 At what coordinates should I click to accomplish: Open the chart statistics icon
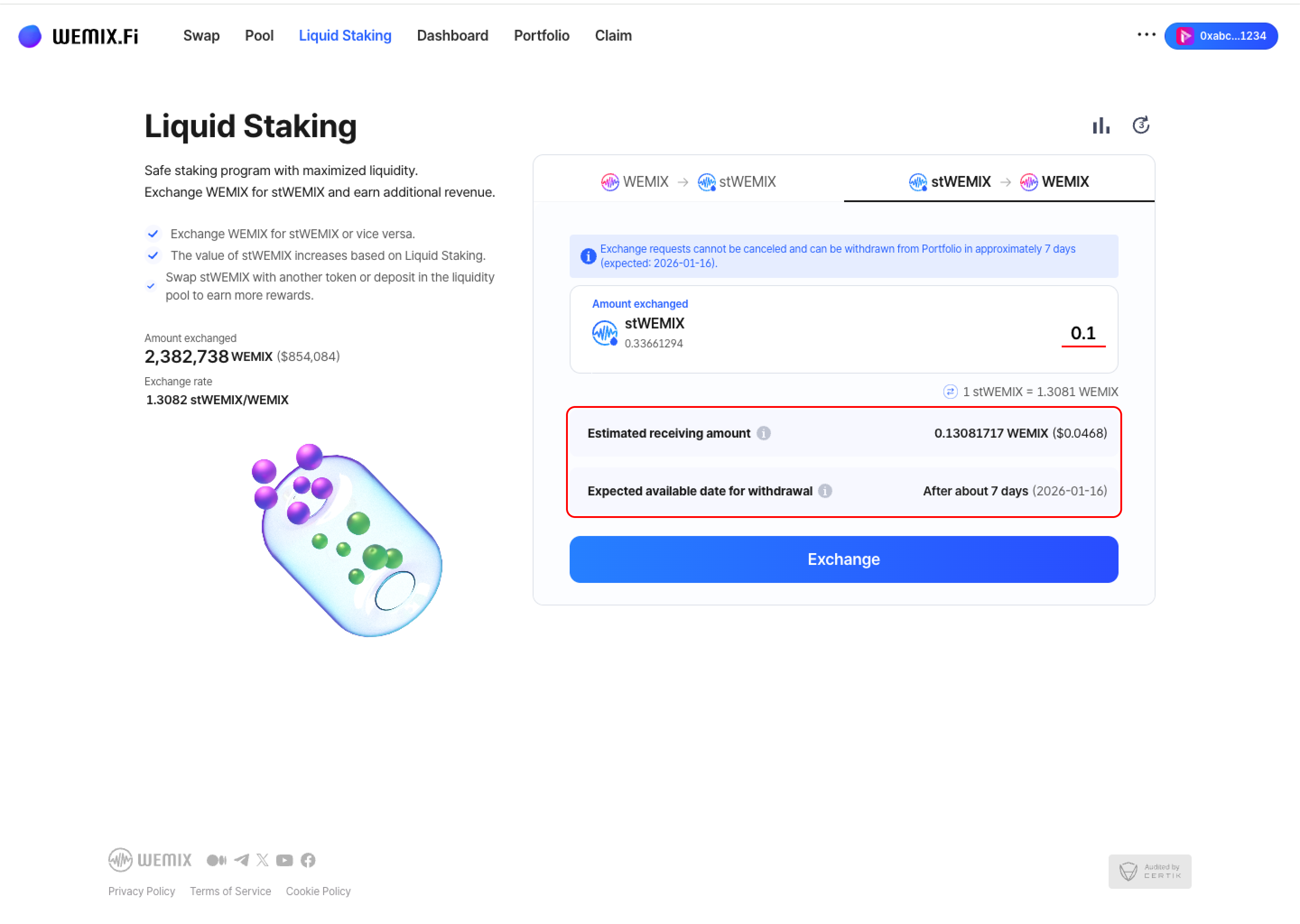pos(1100,126)
